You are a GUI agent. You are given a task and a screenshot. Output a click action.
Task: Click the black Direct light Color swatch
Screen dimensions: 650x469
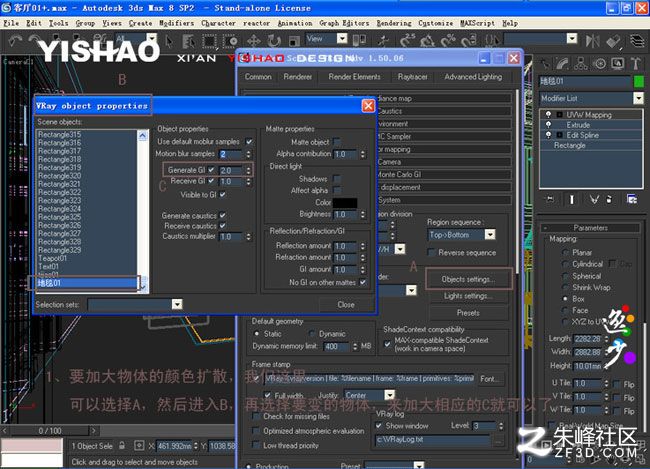point(344,202)
